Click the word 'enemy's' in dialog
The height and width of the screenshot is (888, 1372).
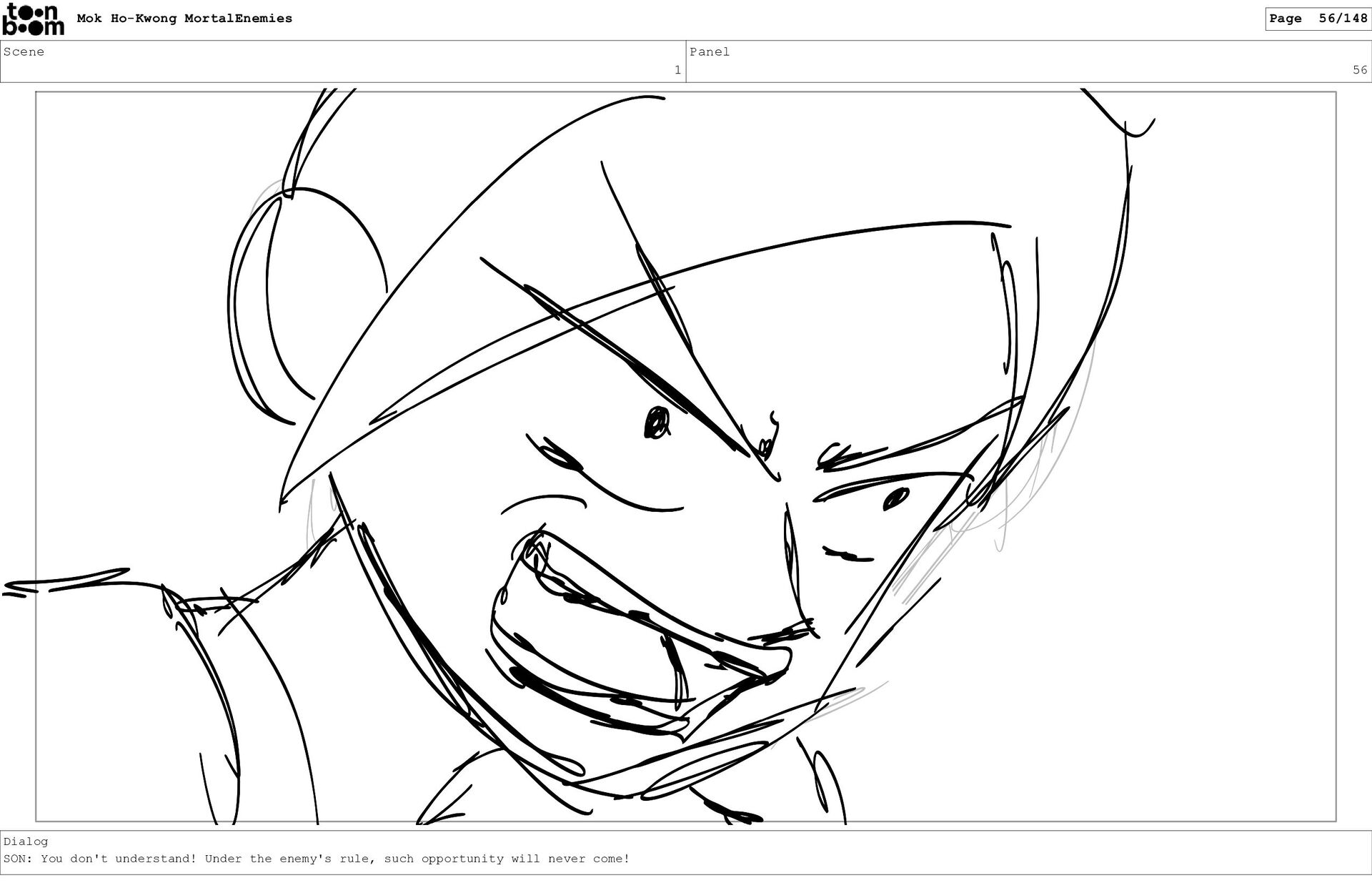[x=304, y=859]
